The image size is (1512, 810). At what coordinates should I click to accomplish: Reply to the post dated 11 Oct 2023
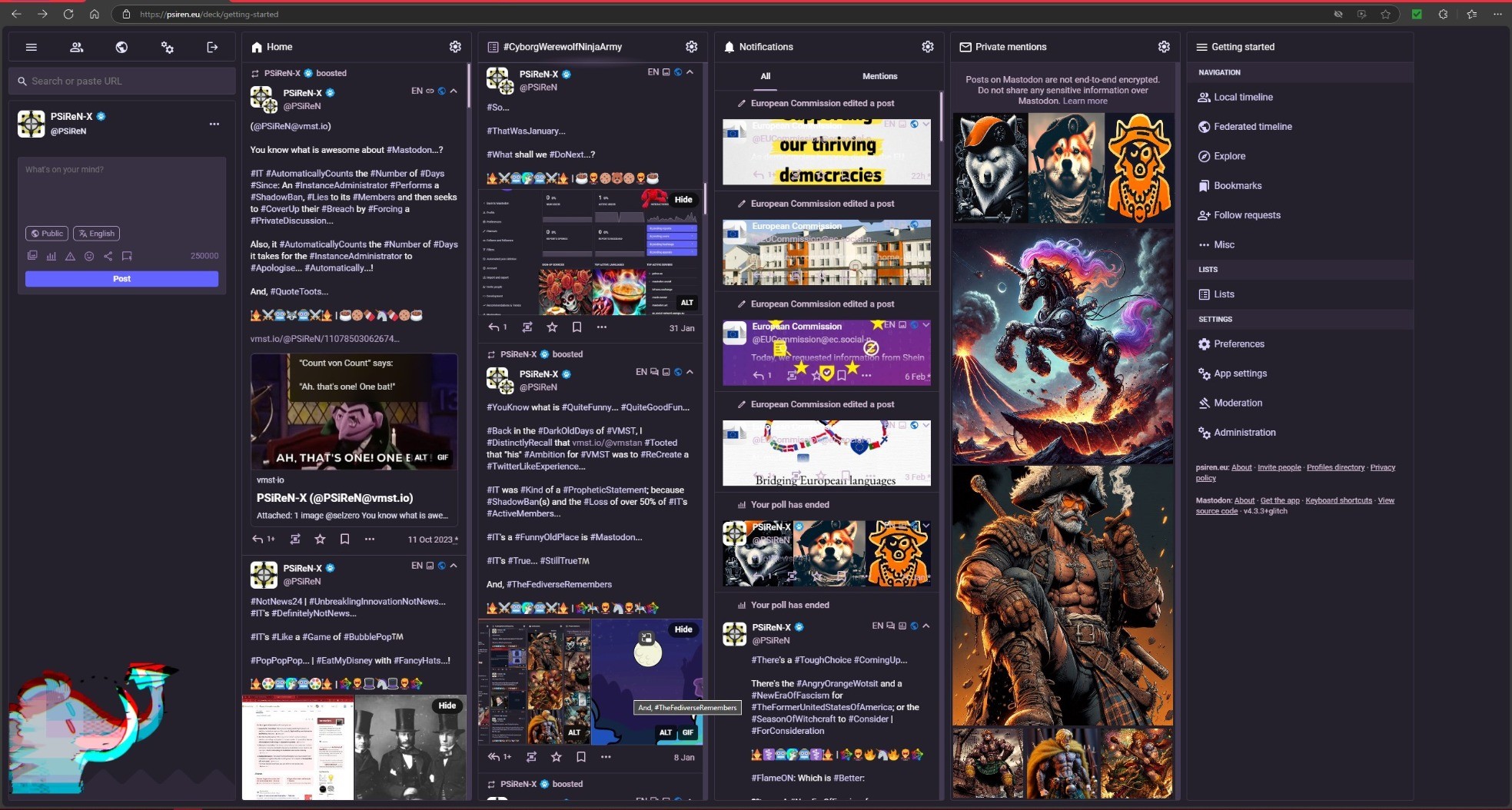click(x=258, y=539)
